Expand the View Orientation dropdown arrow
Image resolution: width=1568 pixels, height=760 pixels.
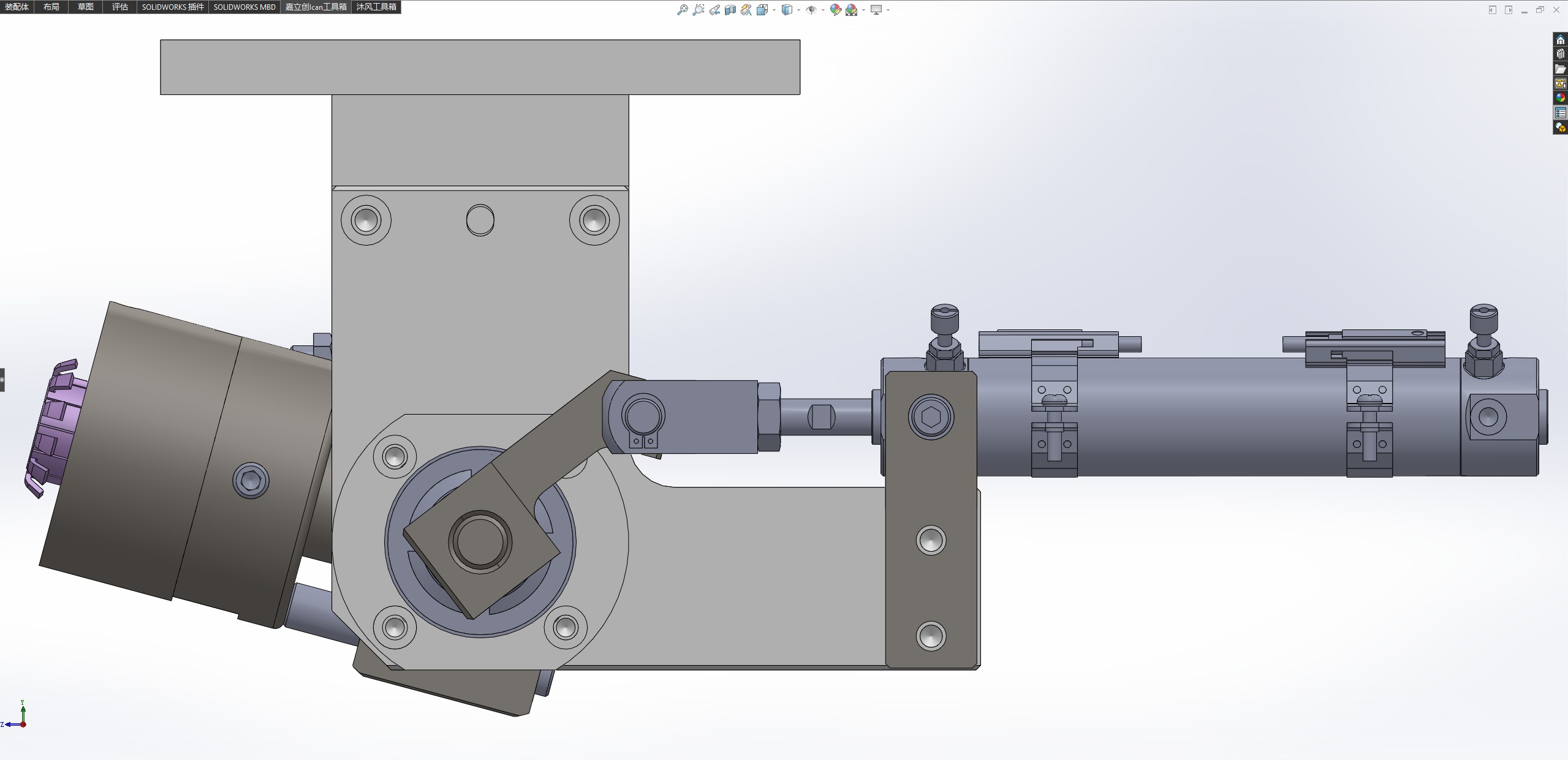click(x=775, y=10)
